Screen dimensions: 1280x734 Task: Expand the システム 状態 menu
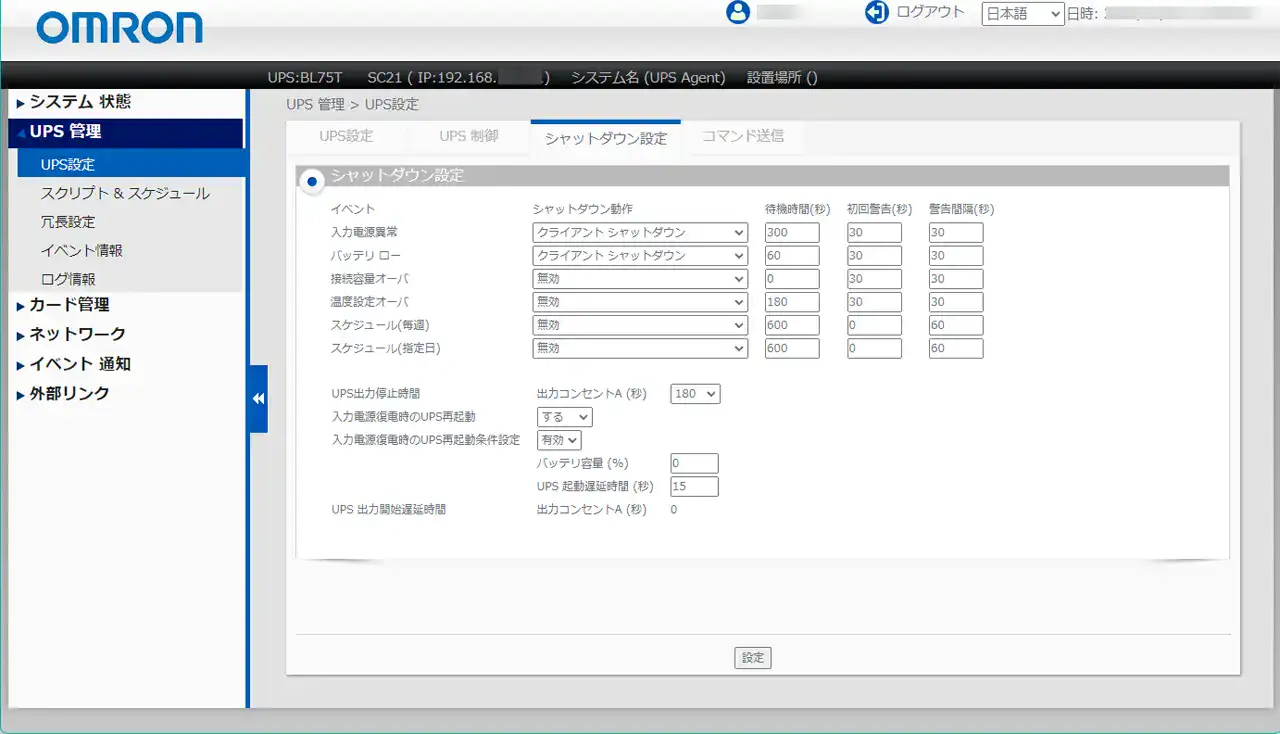click(x=80, y=102)
